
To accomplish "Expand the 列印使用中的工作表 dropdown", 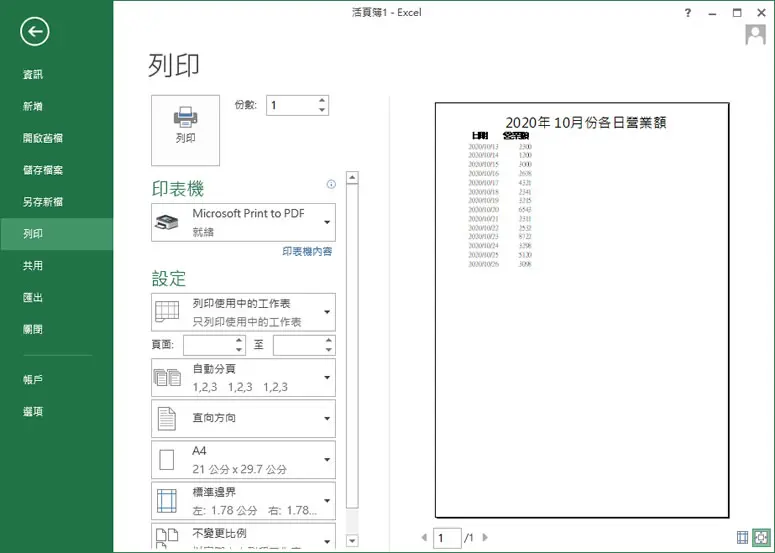I will click(x=243, y=312).
